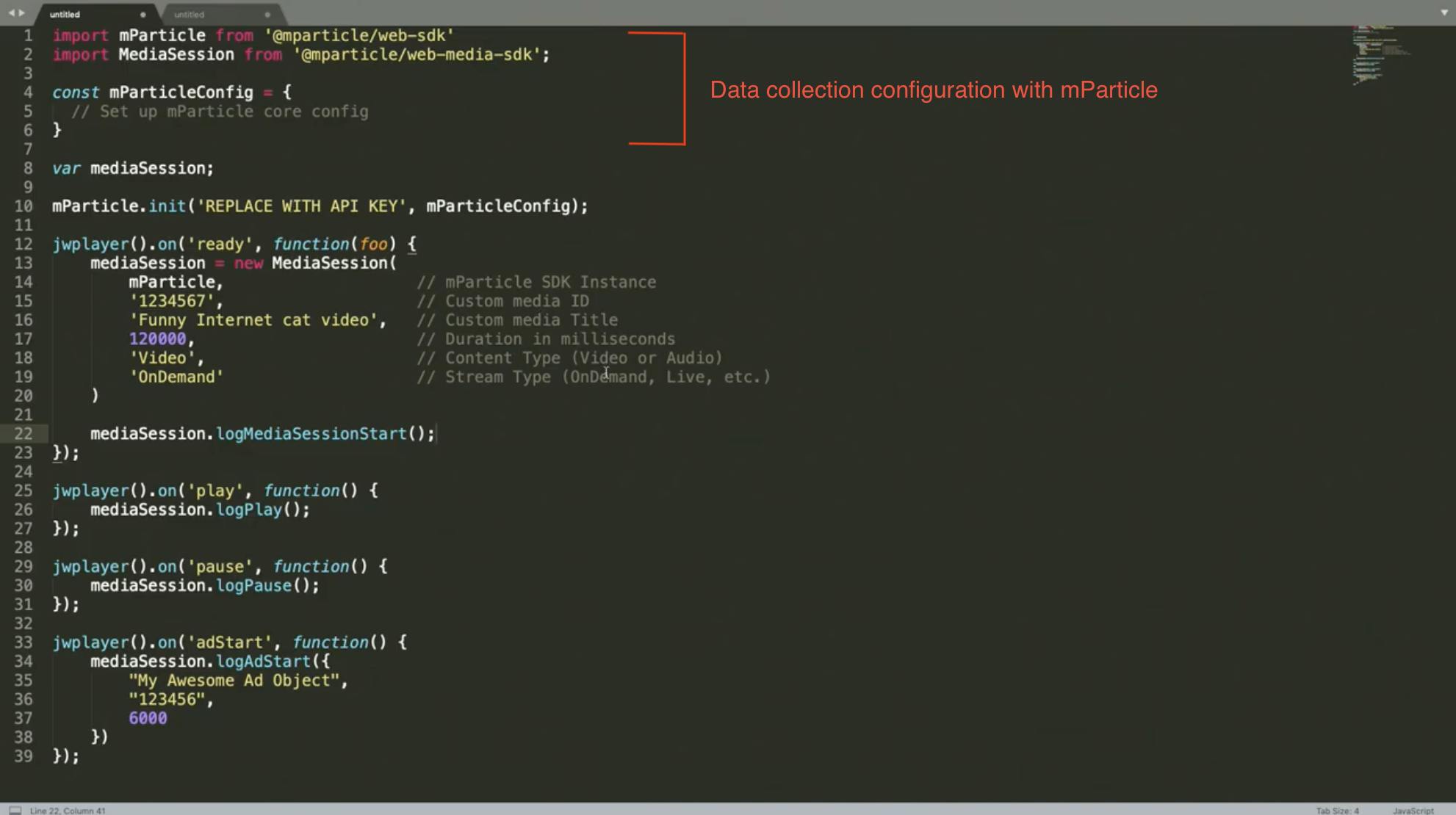Screen dimensions: 1456x815
Task: Click the 'Funny Internet cat video' string
Action: click(x=253, y=320)
